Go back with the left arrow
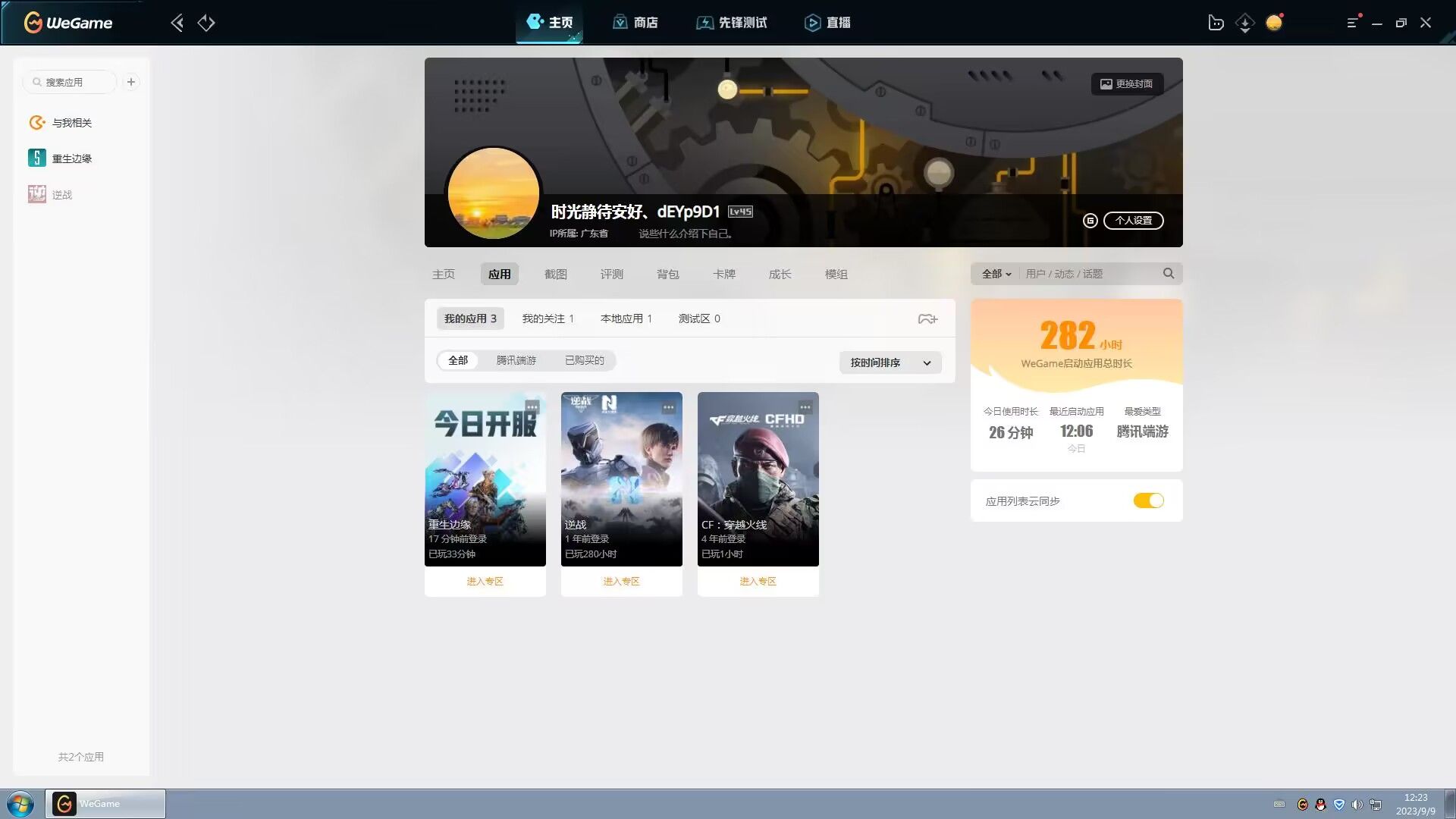This screenshot has height=819, width=1456. tap(177, 23)
